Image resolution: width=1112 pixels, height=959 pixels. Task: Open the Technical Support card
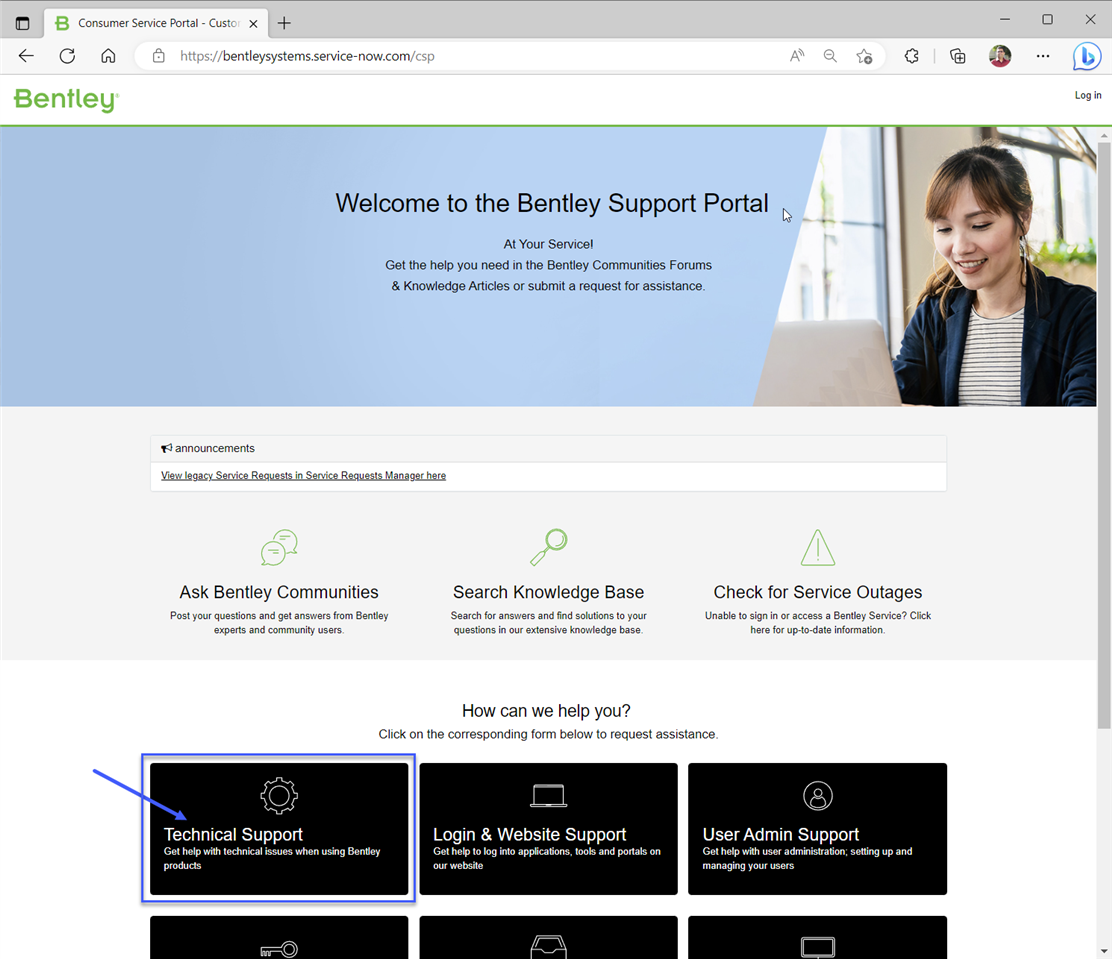(x=279, y=828)
